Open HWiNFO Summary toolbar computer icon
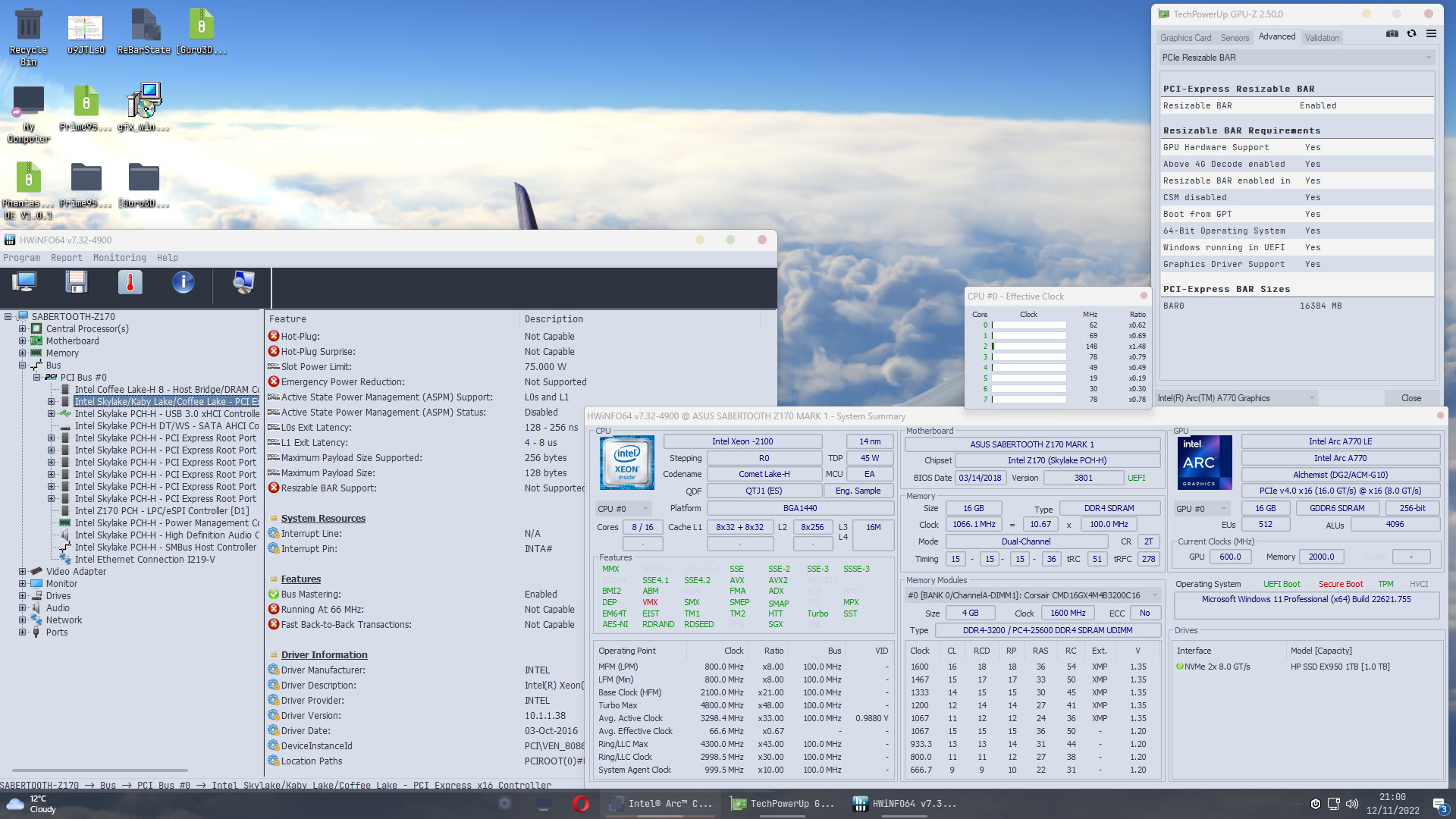 (x=24, y=282)
